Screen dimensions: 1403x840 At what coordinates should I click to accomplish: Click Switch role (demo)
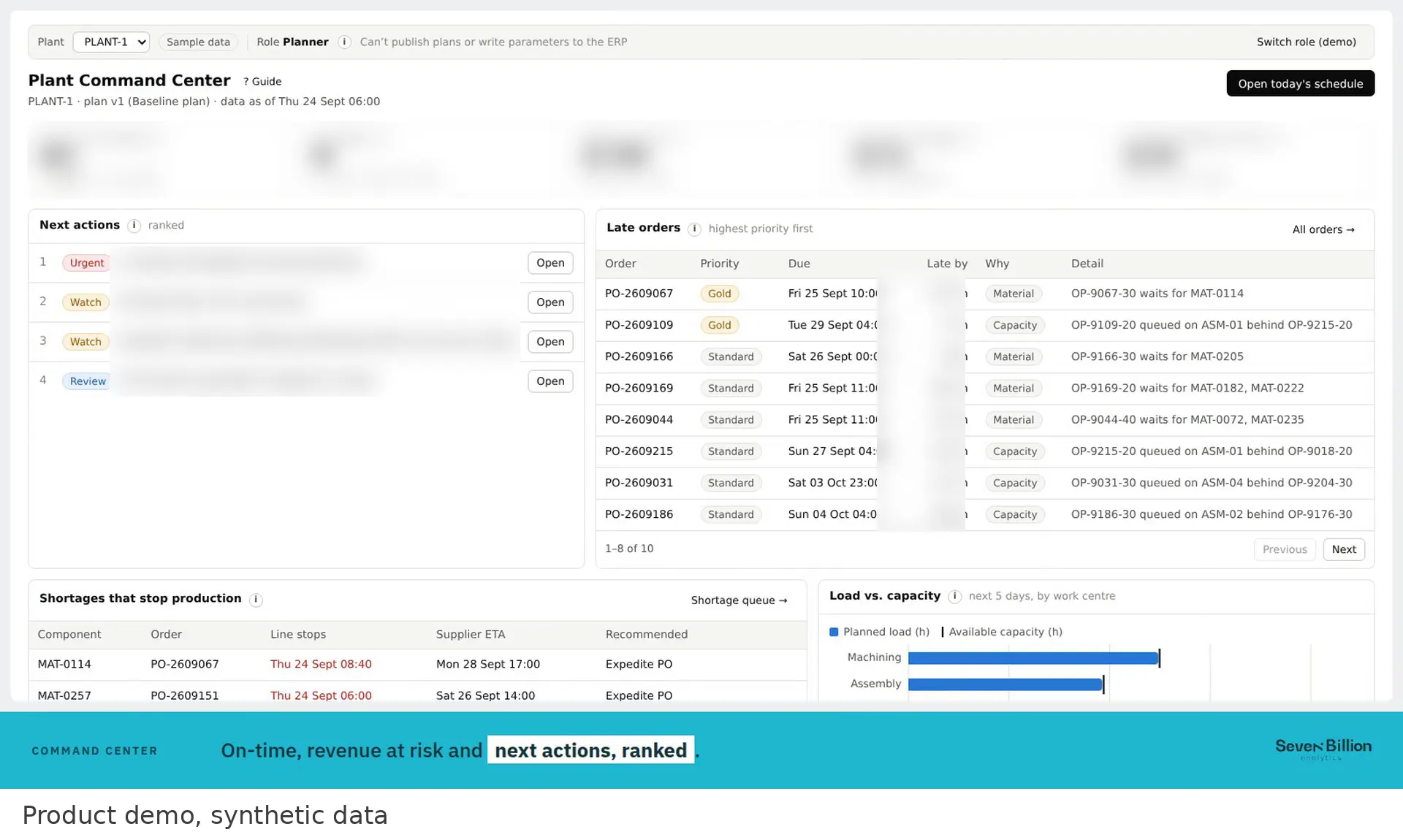(1306, 42)
